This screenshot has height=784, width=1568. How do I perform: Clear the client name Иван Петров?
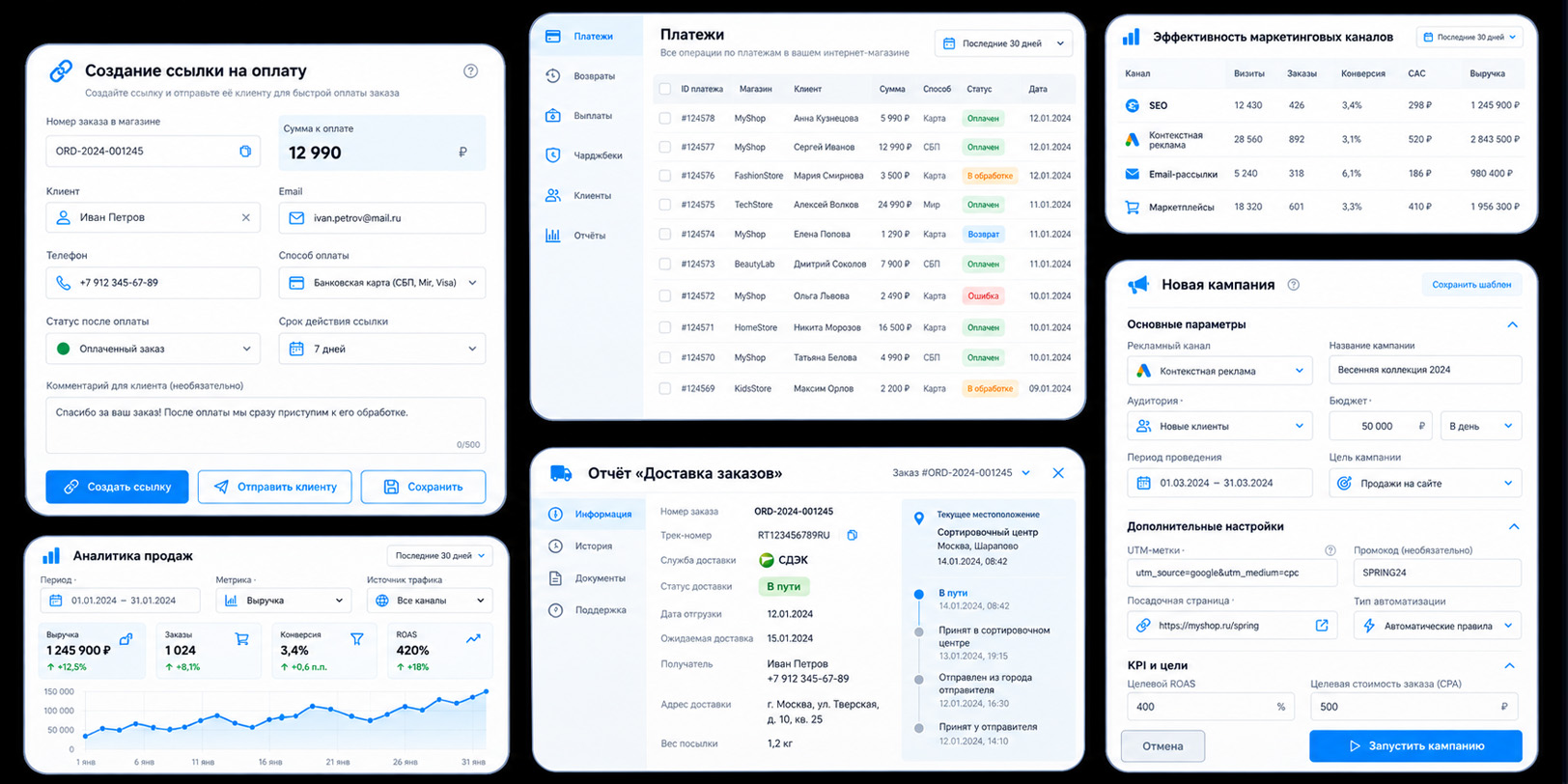coord(246,217)
